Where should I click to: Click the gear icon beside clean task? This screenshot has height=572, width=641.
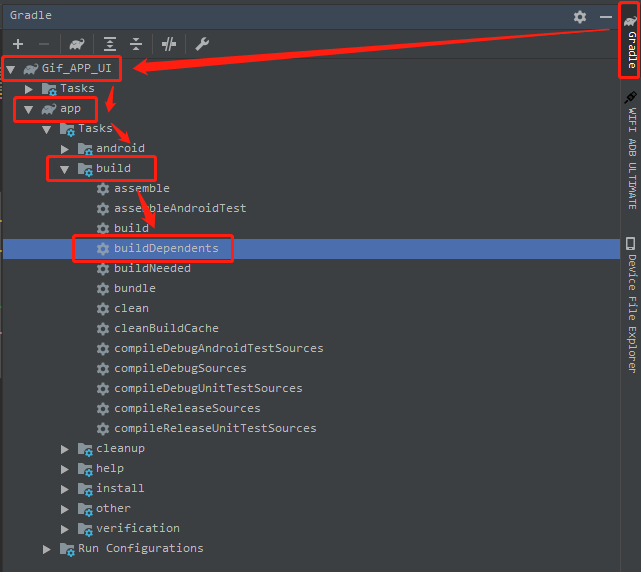(x=103, y=309)
